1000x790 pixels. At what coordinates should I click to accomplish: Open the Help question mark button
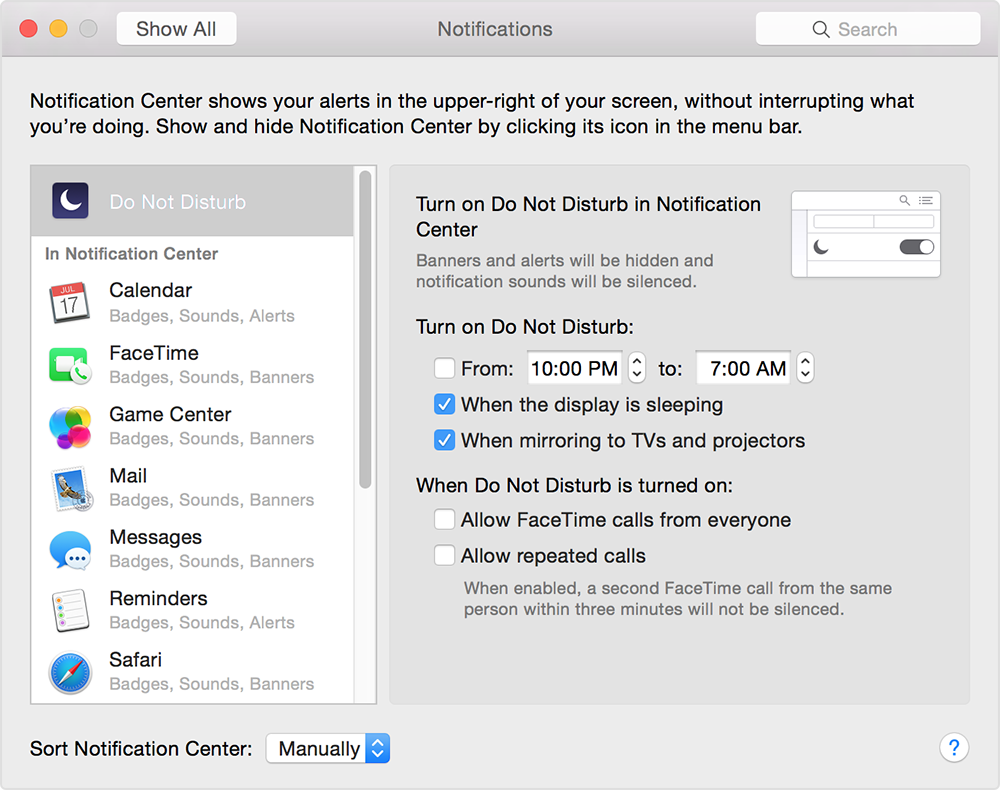[x=954, y=747]
